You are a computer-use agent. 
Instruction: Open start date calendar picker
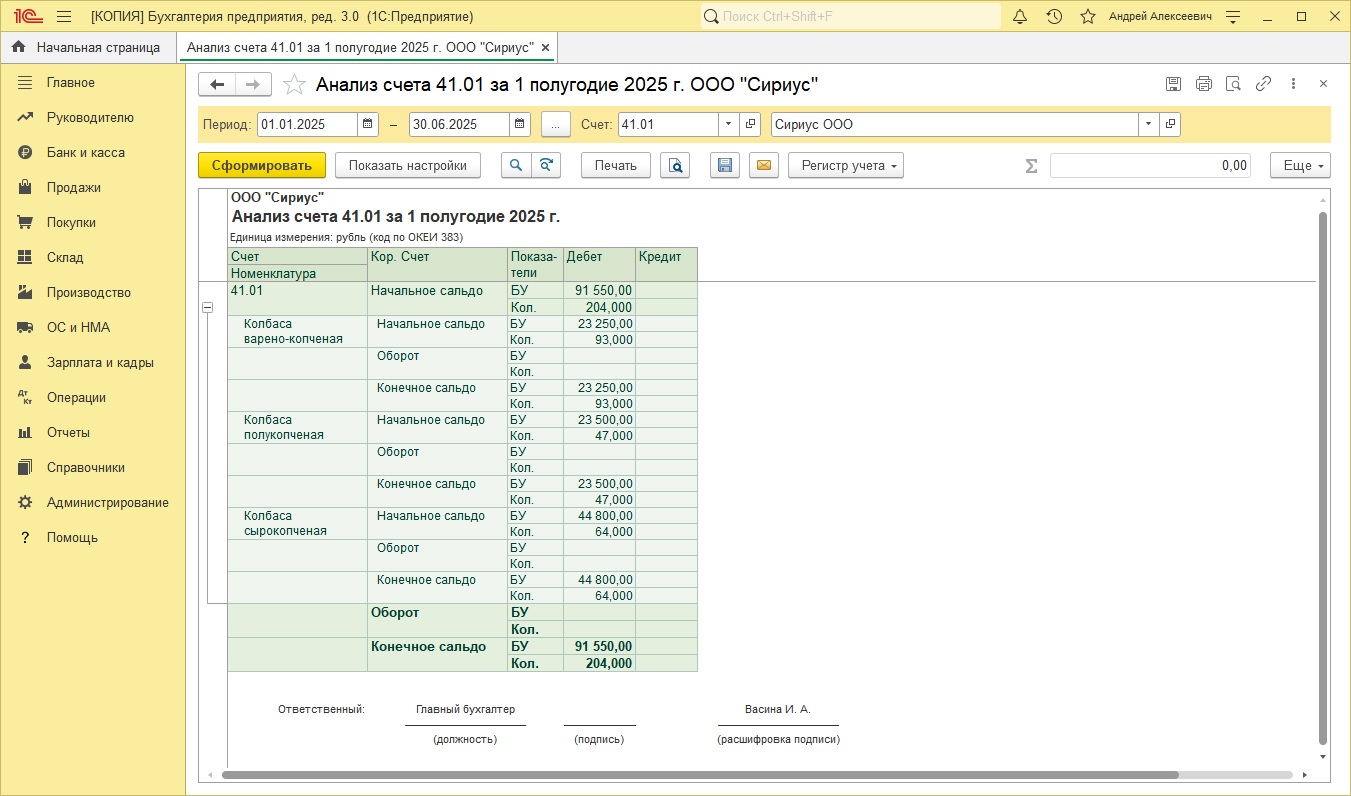pyautogui.click(x=368, y=125)
